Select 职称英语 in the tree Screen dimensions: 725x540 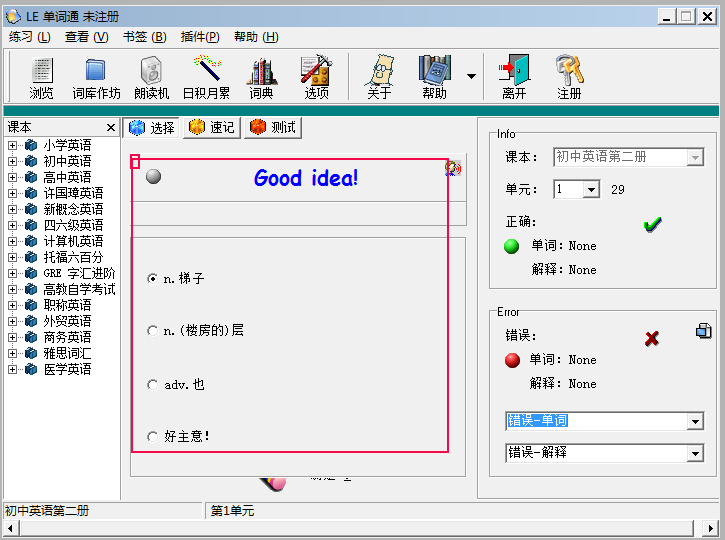click(x=67, y=305)
